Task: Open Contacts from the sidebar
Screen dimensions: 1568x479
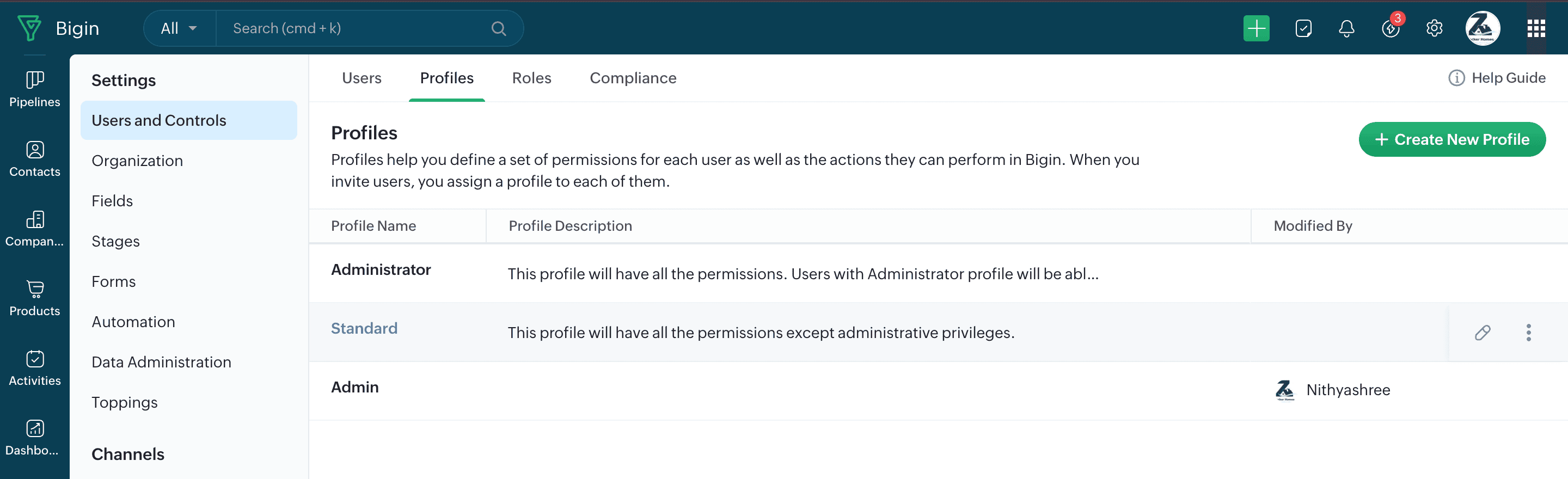Action: [35, 159]
